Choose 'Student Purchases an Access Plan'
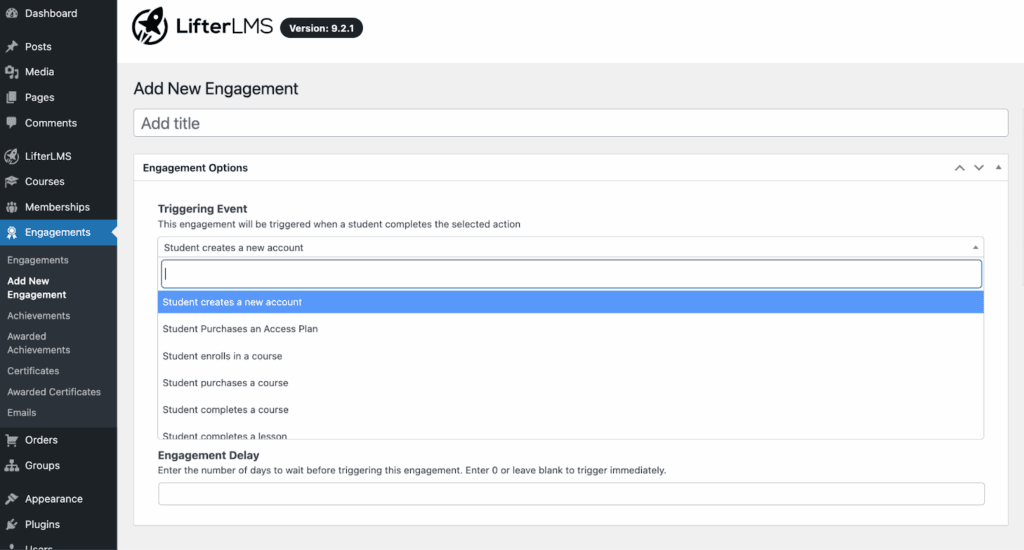The width and height of the screenshot is (1024, 550). pos(570,329)
